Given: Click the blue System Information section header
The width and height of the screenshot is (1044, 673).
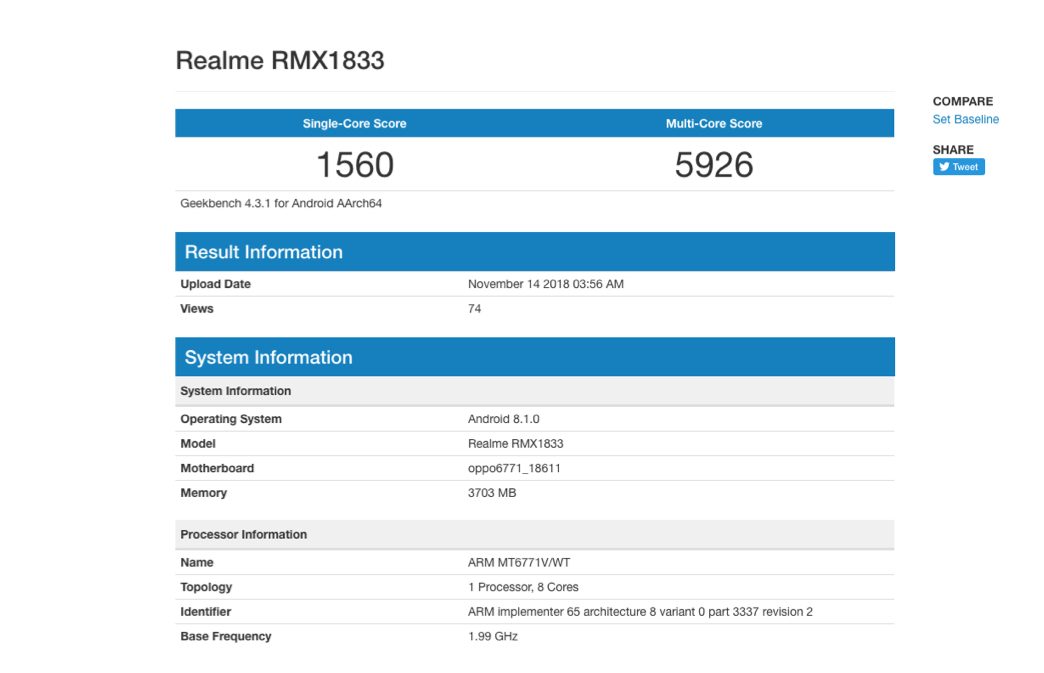Looking at the screenshot, I should (x=268, y=357).
